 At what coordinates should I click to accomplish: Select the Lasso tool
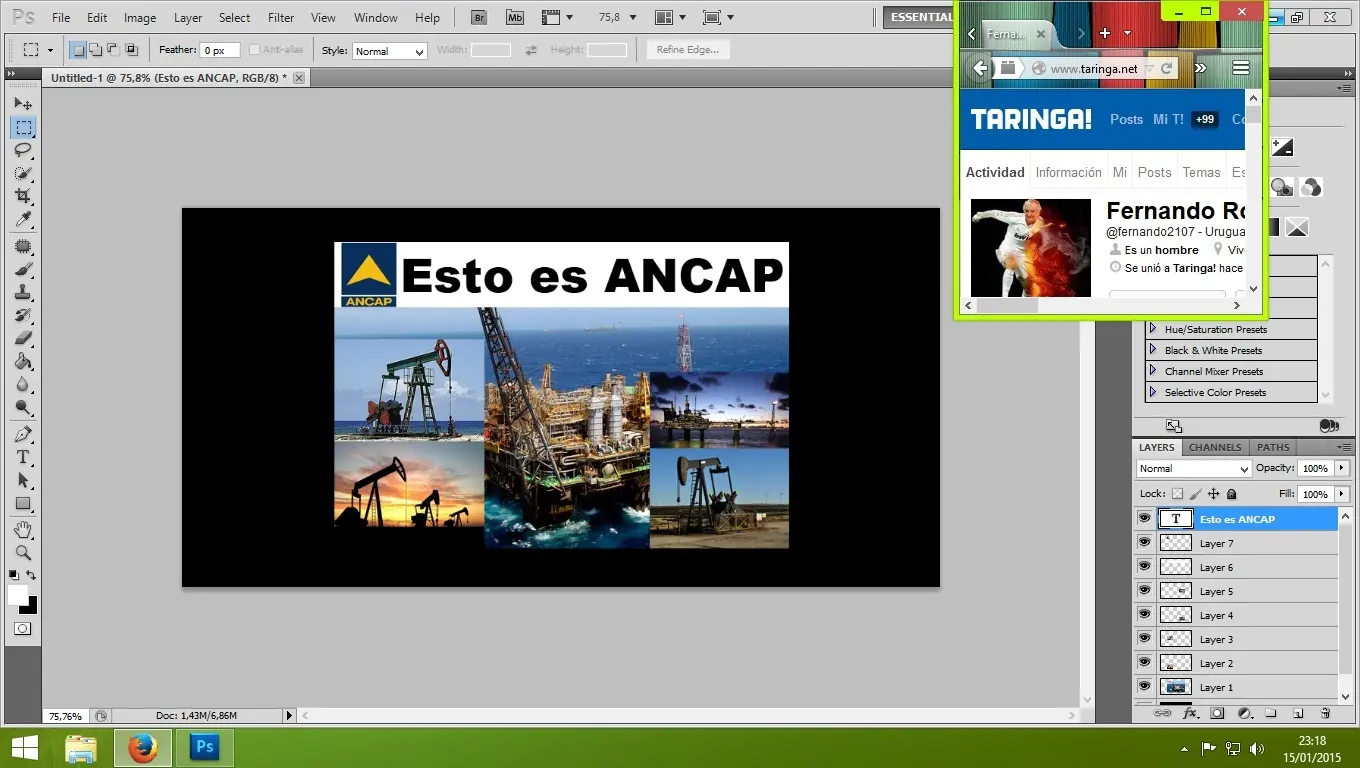click(23, 150)
